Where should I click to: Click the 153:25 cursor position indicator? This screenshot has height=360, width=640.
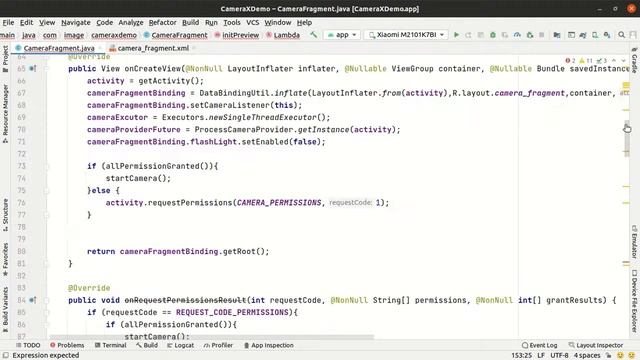tap(522, 355)
